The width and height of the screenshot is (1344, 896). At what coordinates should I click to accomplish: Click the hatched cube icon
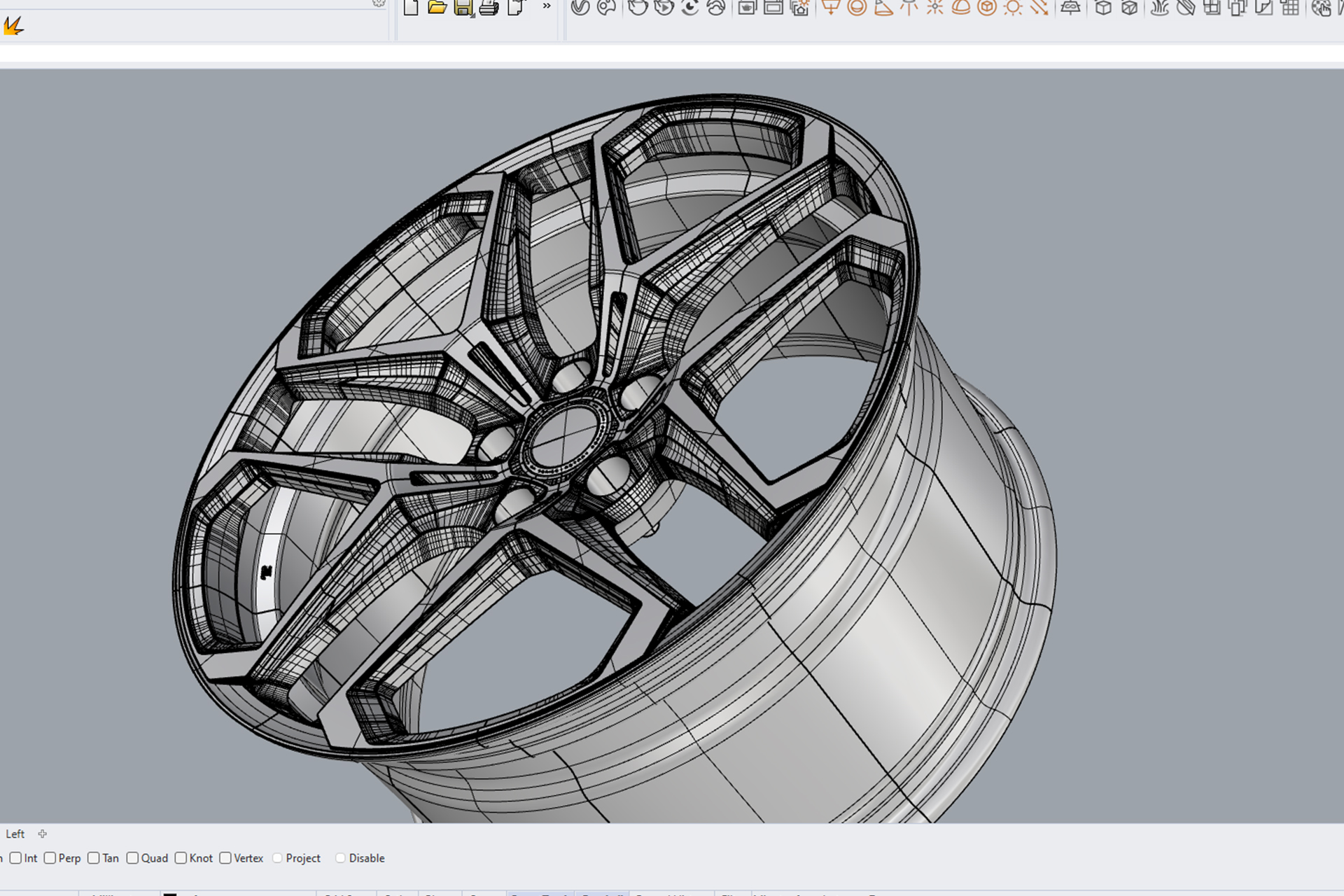pos(1129,7)
